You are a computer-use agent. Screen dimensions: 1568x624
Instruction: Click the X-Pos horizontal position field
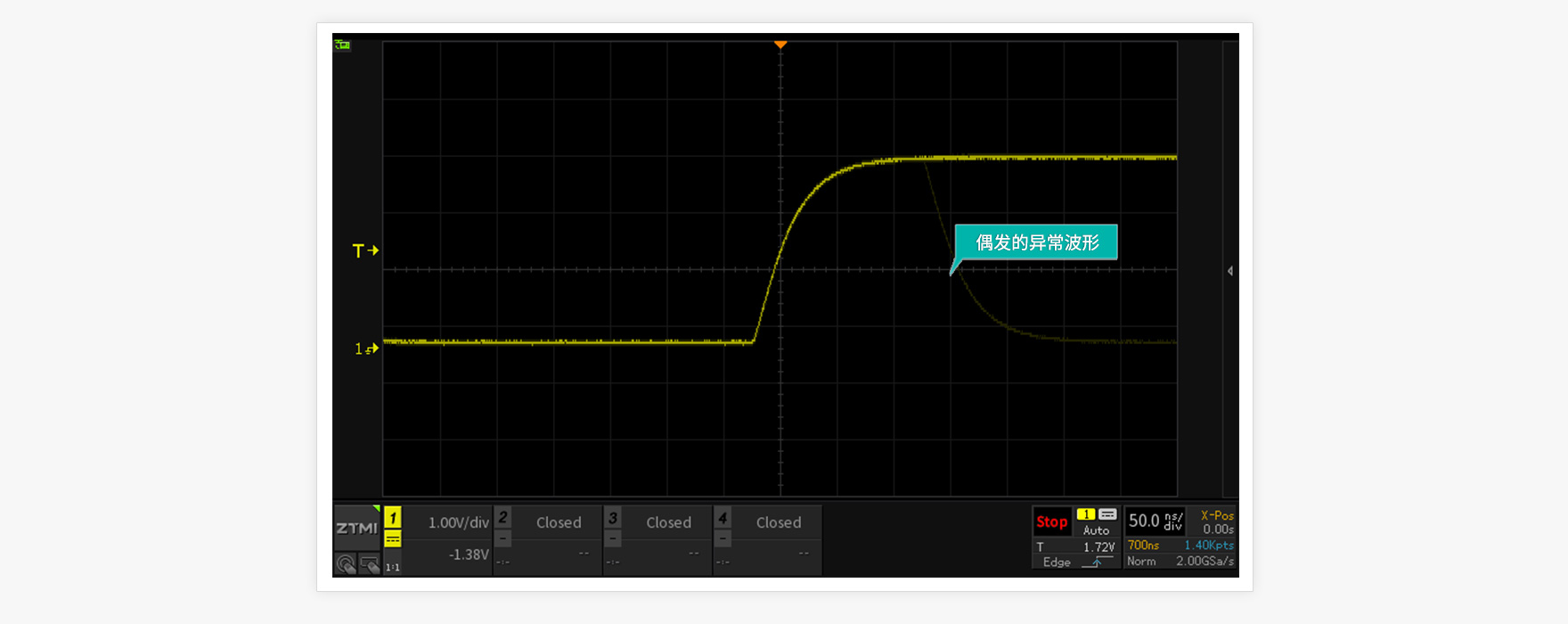tap(1216, 522)
